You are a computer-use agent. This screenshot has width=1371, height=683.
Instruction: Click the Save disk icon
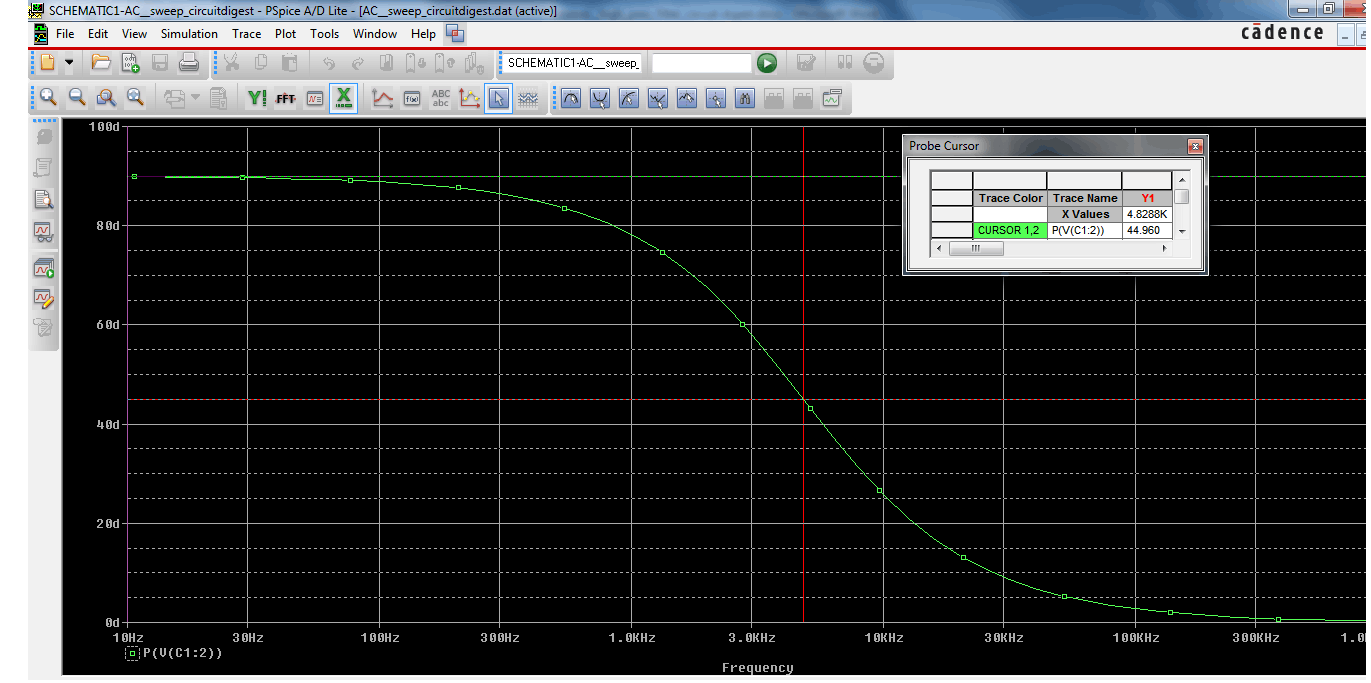[159, 63]
